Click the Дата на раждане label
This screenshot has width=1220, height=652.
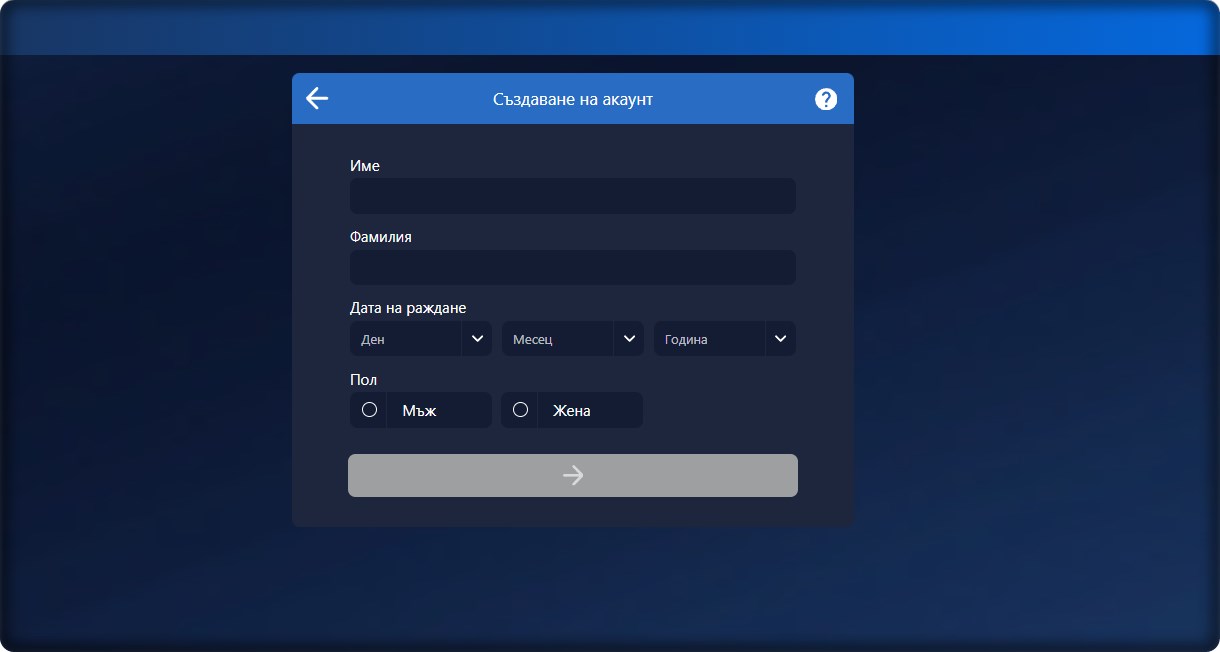[x=408, y=308]
